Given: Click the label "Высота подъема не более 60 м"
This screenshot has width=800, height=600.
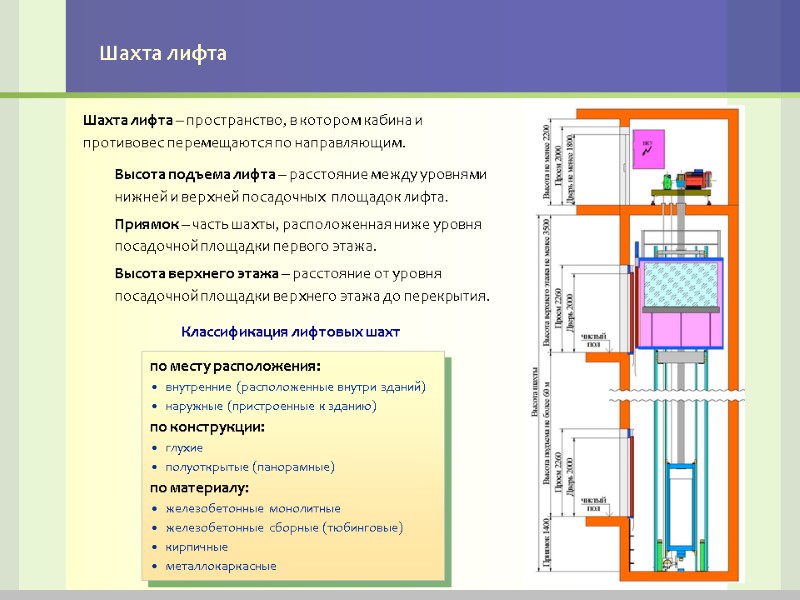Looking at the screenshot, I should 546,433.
